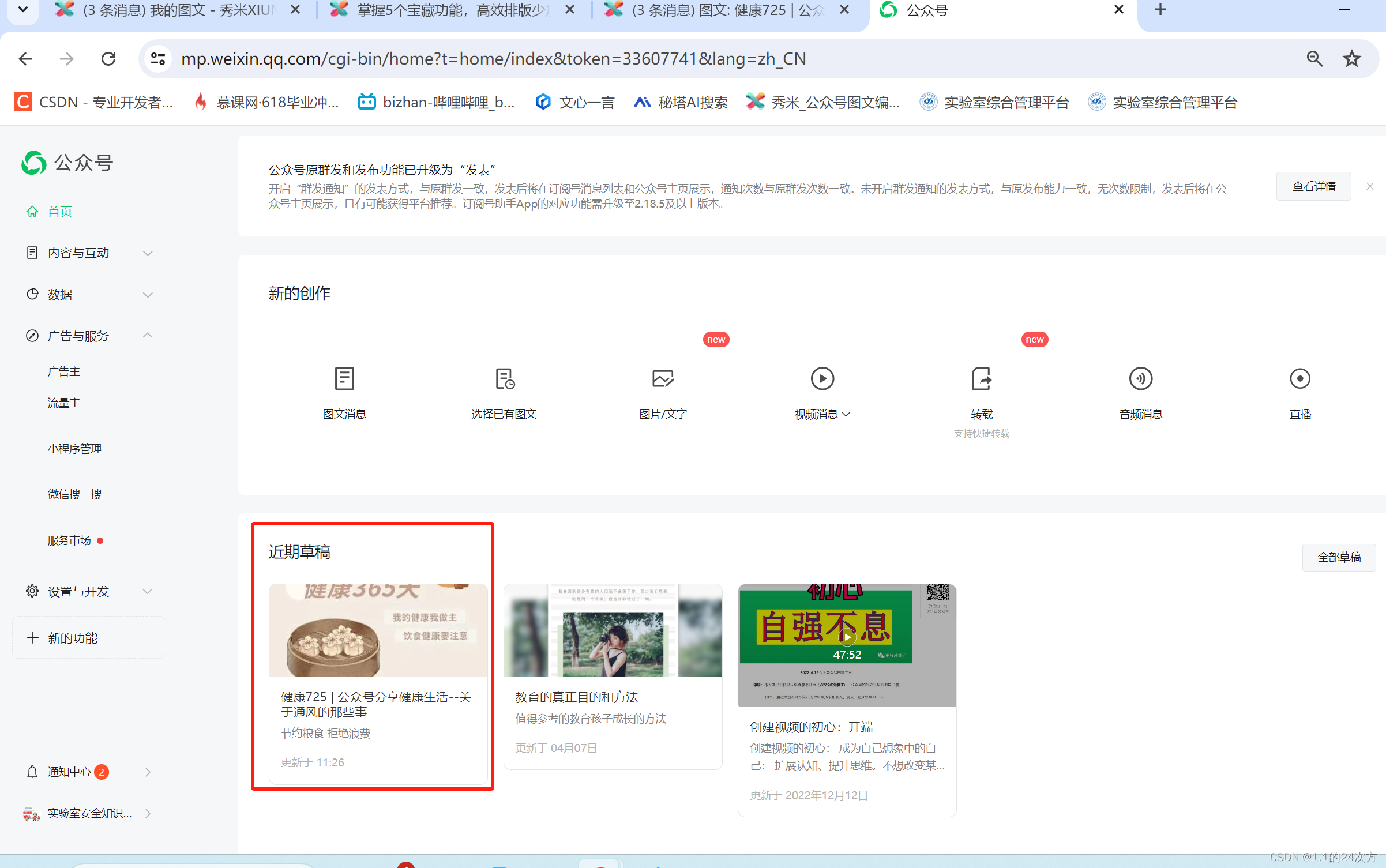Select the 音频消息 audio icon

coord(1140,379)
